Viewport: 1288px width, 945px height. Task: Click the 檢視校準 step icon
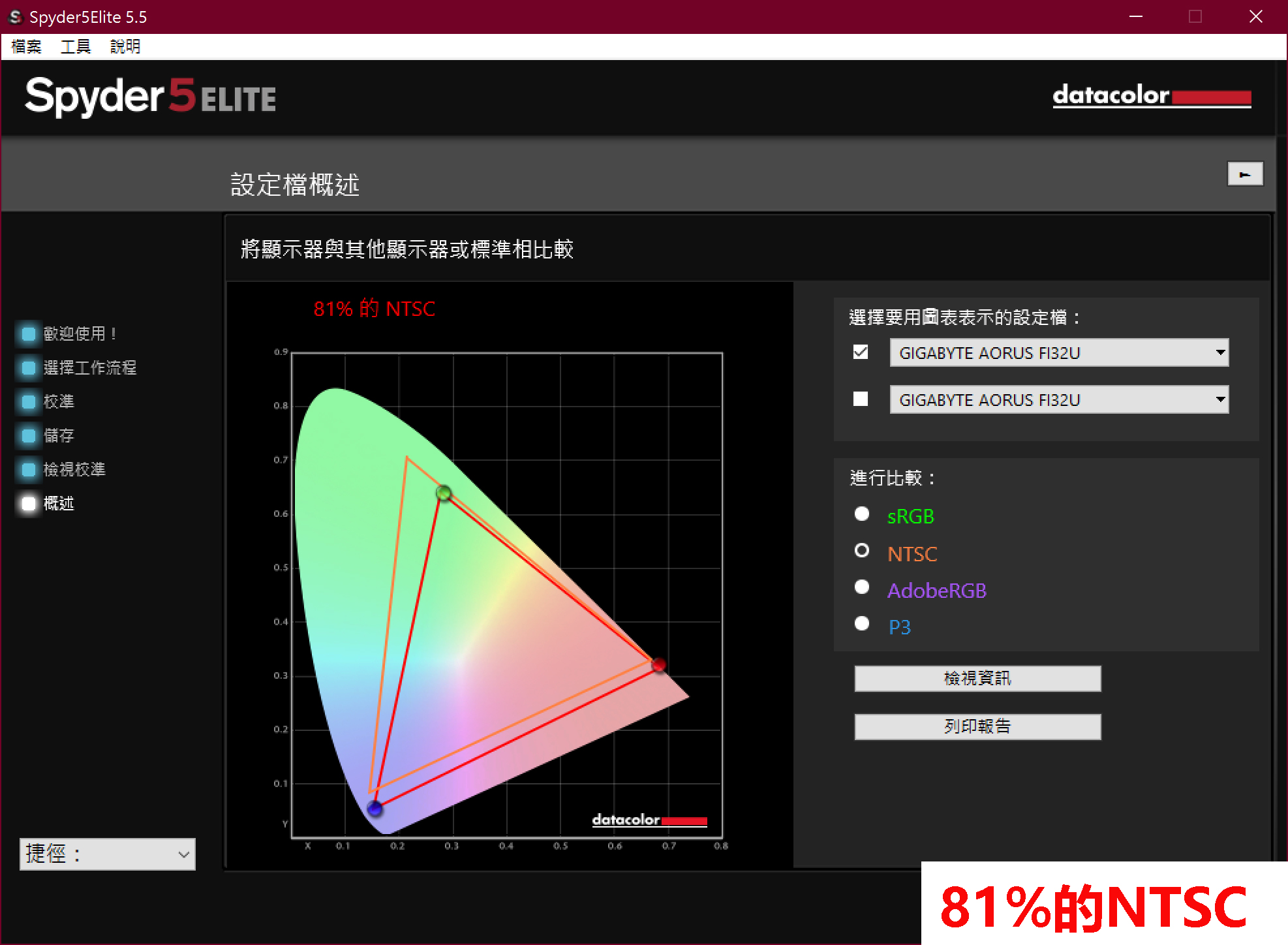[x=27, y=469]
